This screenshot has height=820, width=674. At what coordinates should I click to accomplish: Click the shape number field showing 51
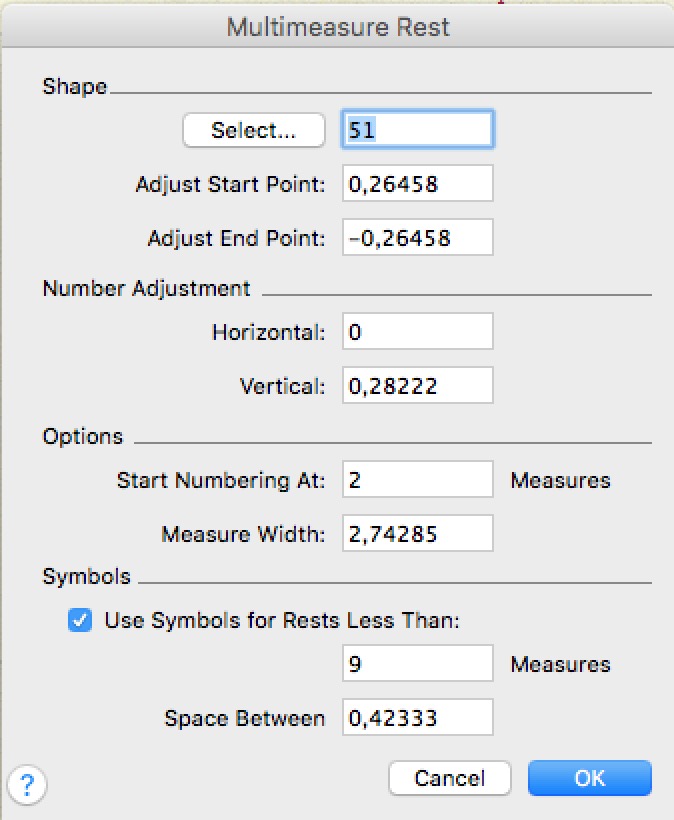(417, 130)
